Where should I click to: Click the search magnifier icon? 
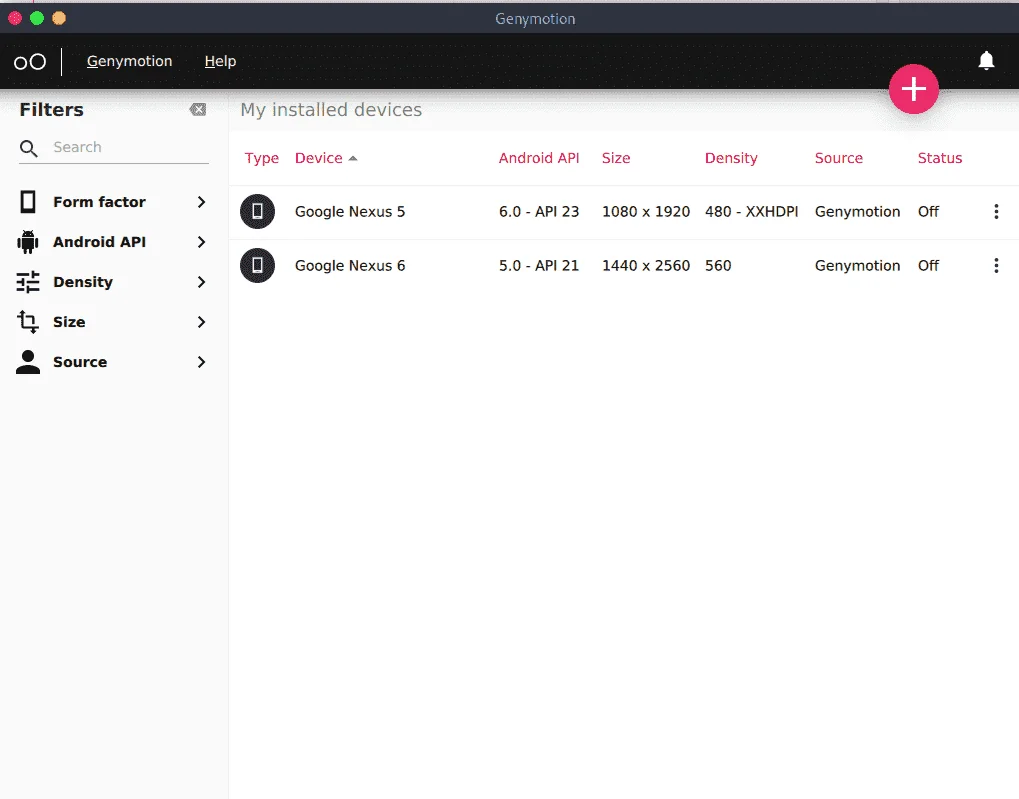coord(29,148)
